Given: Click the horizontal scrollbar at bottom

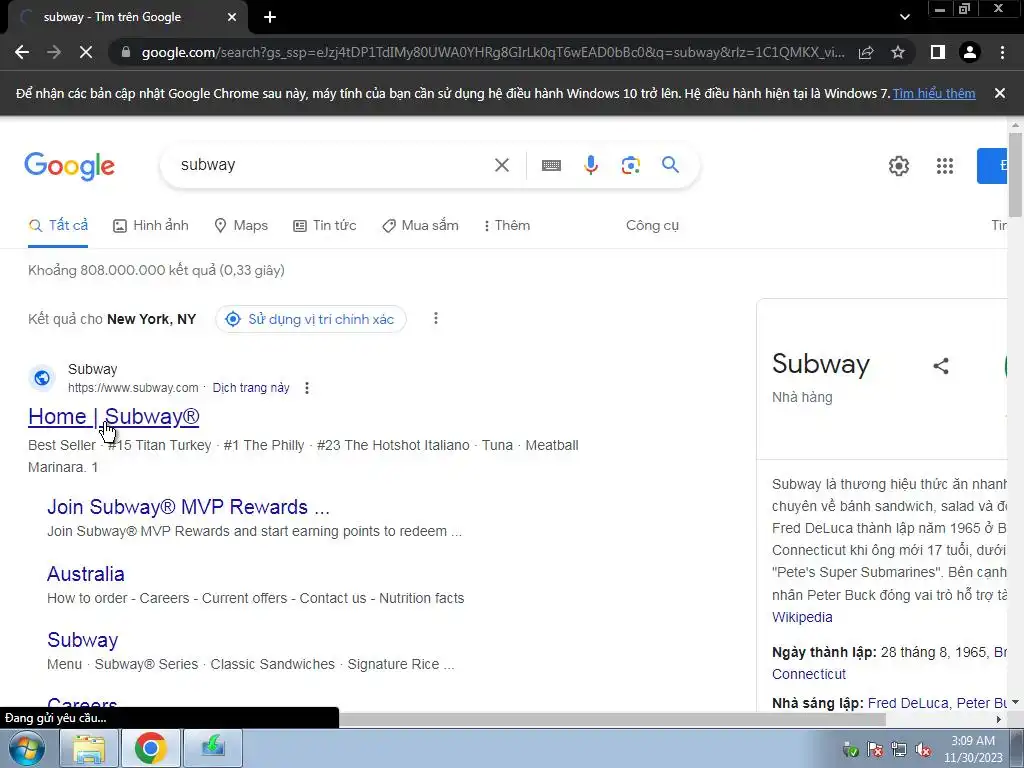Looking at the screenshot, I should coord(612,719).
